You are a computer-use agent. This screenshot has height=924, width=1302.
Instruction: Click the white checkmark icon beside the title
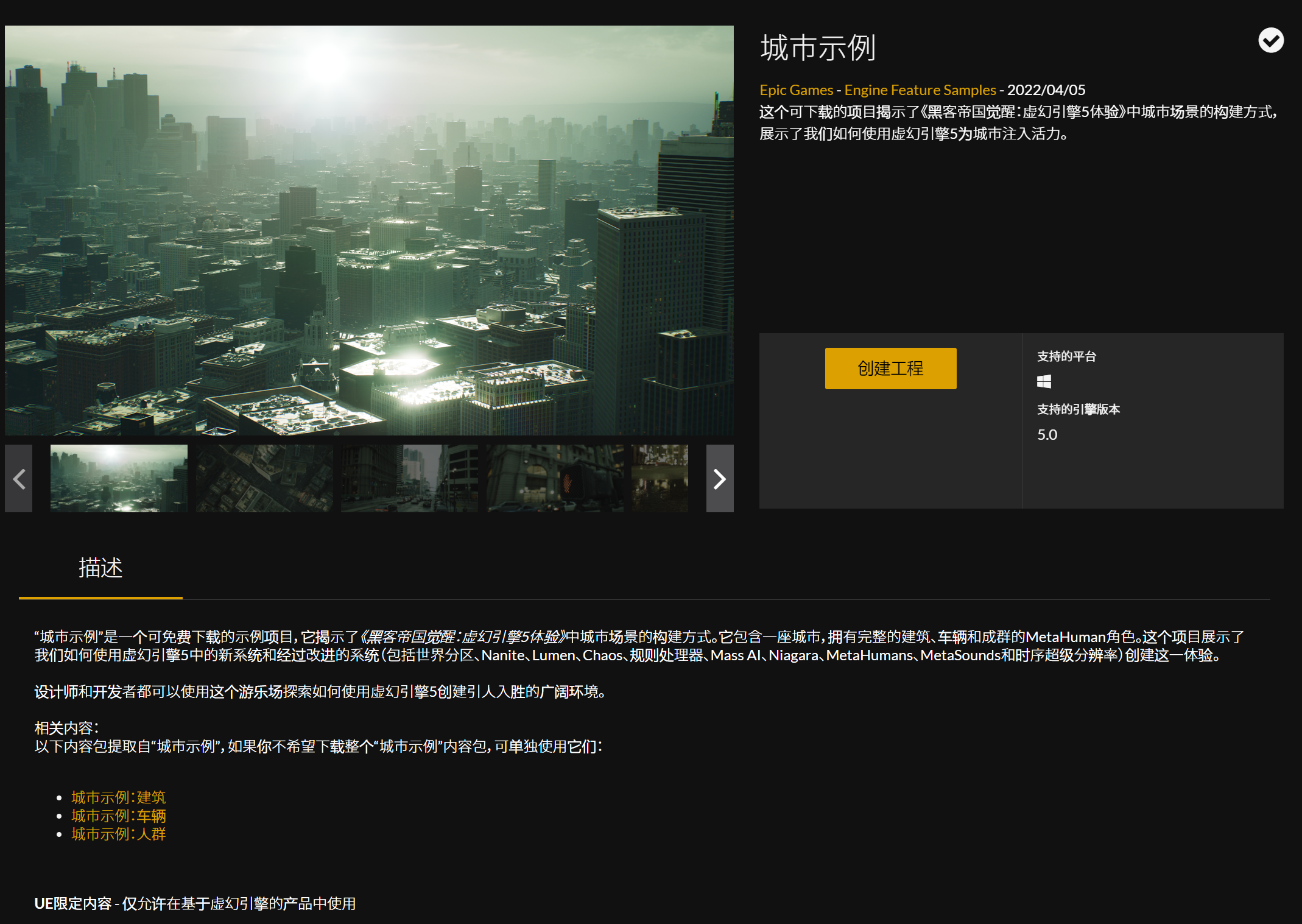tap(1271, 41)
